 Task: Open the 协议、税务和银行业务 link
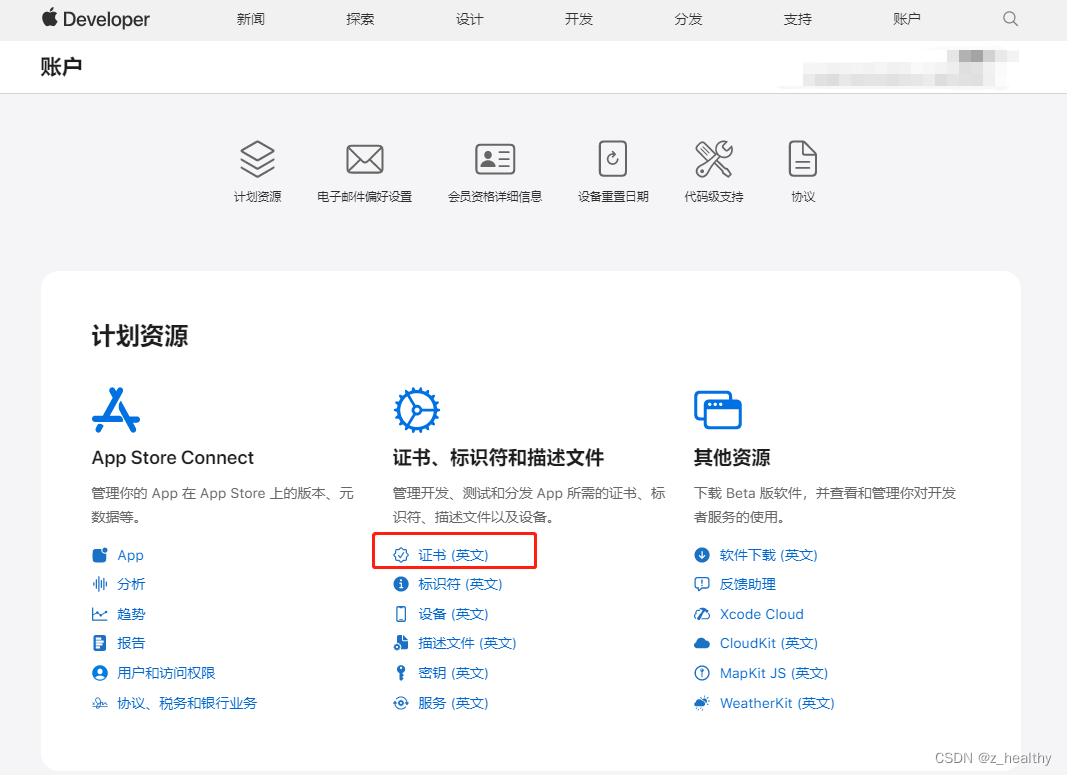tap(187, 703)
